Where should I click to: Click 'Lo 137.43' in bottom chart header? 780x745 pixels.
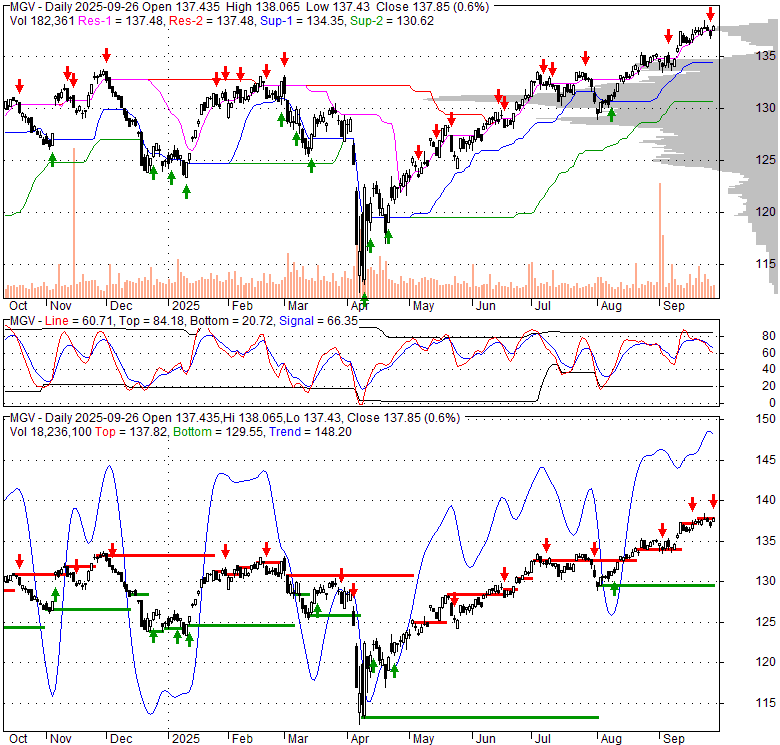tap(313, 418)
